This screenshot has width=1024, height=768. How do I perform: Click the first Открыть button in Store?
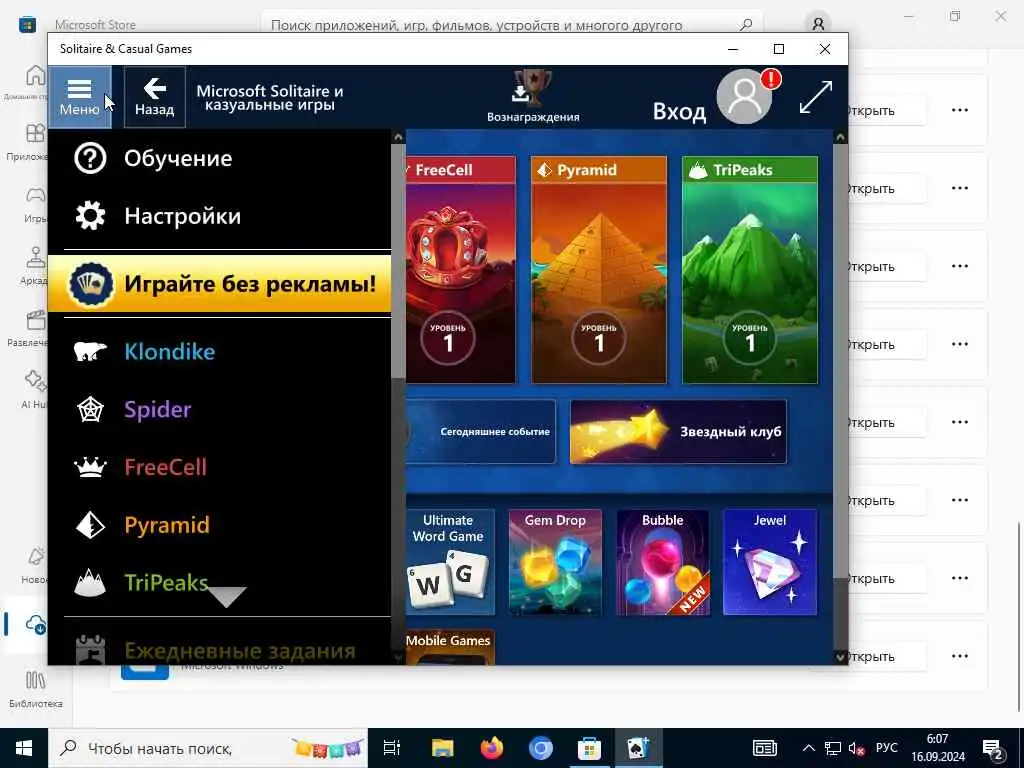[x=887, y=110]
